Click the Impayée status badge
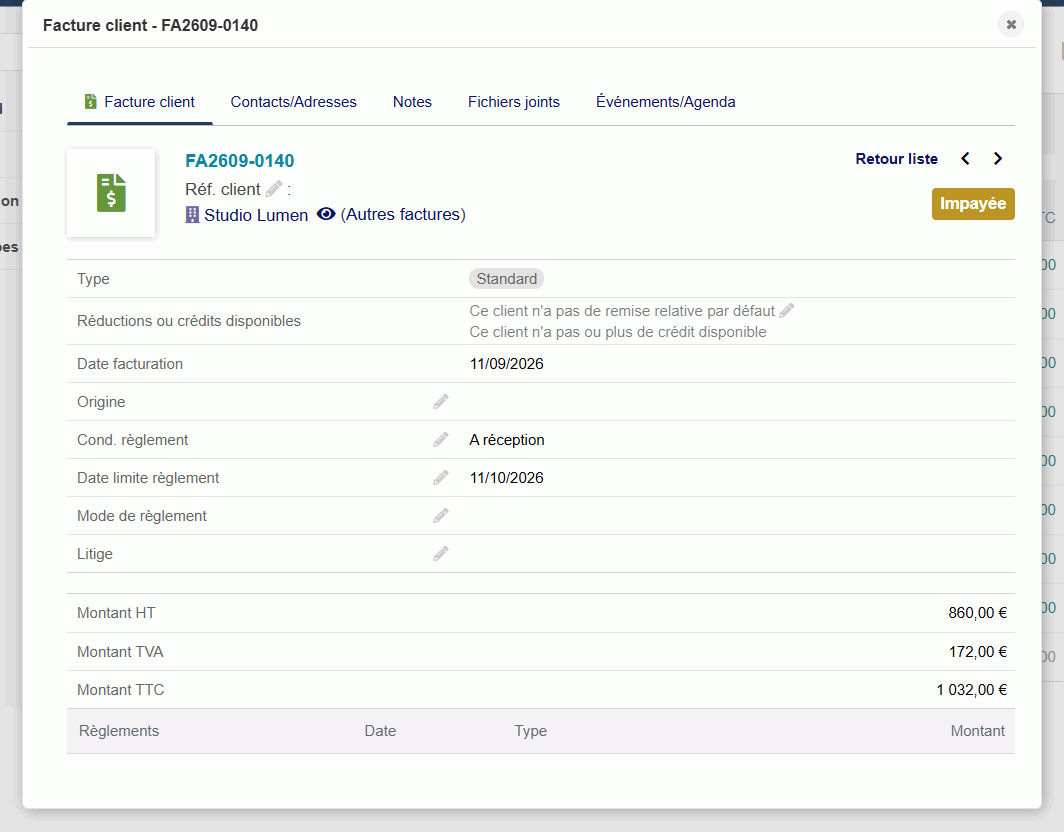This screenshot has width=1064, height=832. (973, 204)
